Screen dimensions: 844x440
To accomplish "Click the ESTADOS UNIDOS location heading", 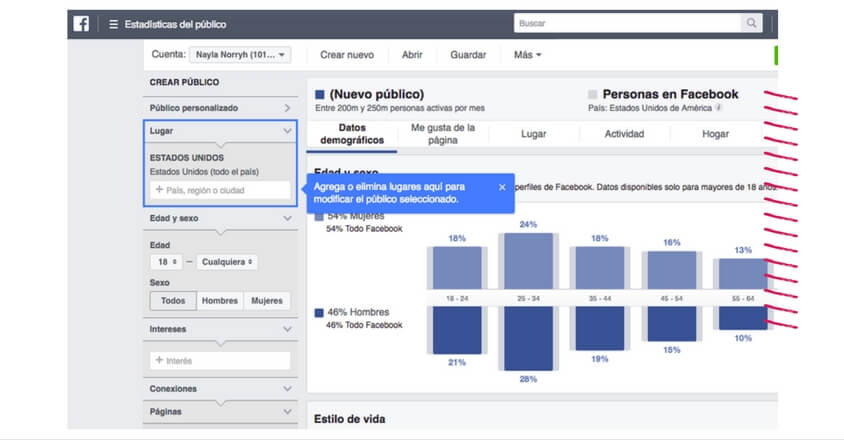I will (x=187, y=158).
